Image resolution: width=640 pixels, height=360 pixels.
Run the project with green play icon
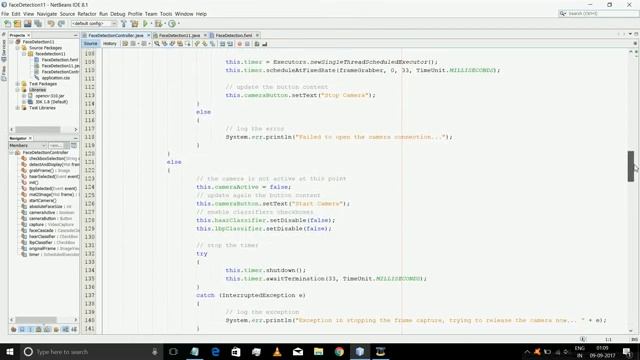click(145, 24)
